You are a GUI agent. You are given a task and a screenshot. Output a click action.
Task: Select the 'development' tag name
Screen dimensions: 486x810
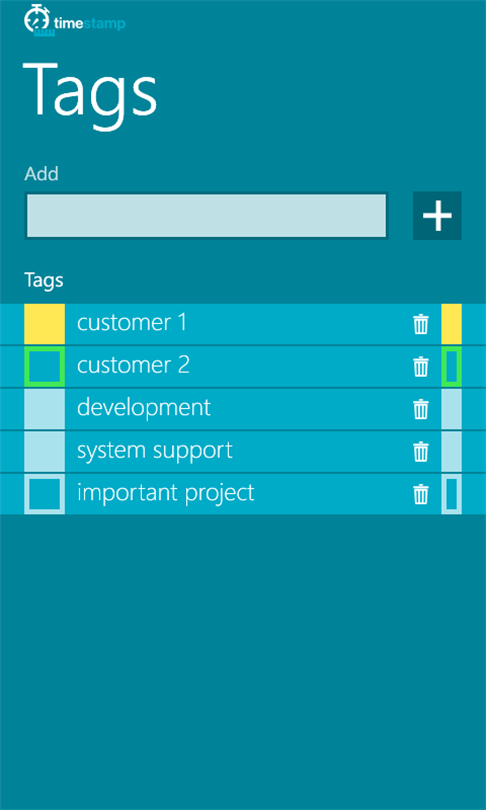[144, 408]
